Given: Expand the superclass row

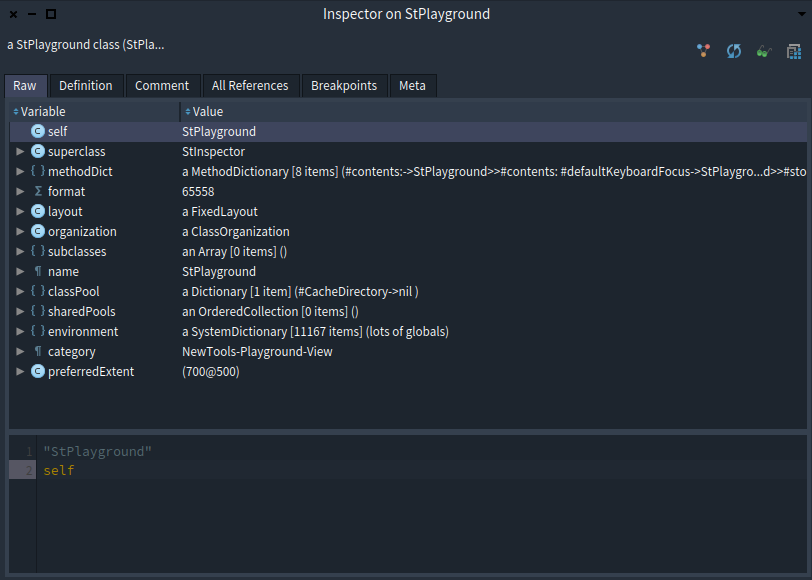Looking at the screenshot, I should (20, 151).
